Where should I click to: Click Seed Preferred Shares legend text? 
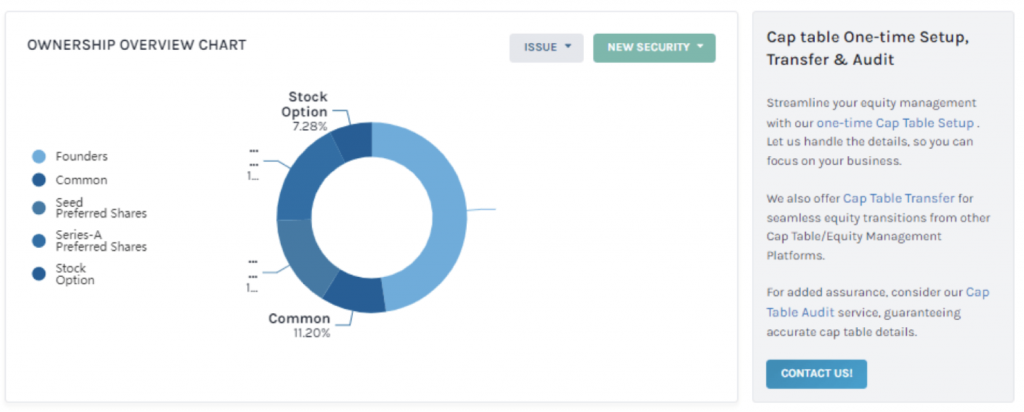point(101,208)
